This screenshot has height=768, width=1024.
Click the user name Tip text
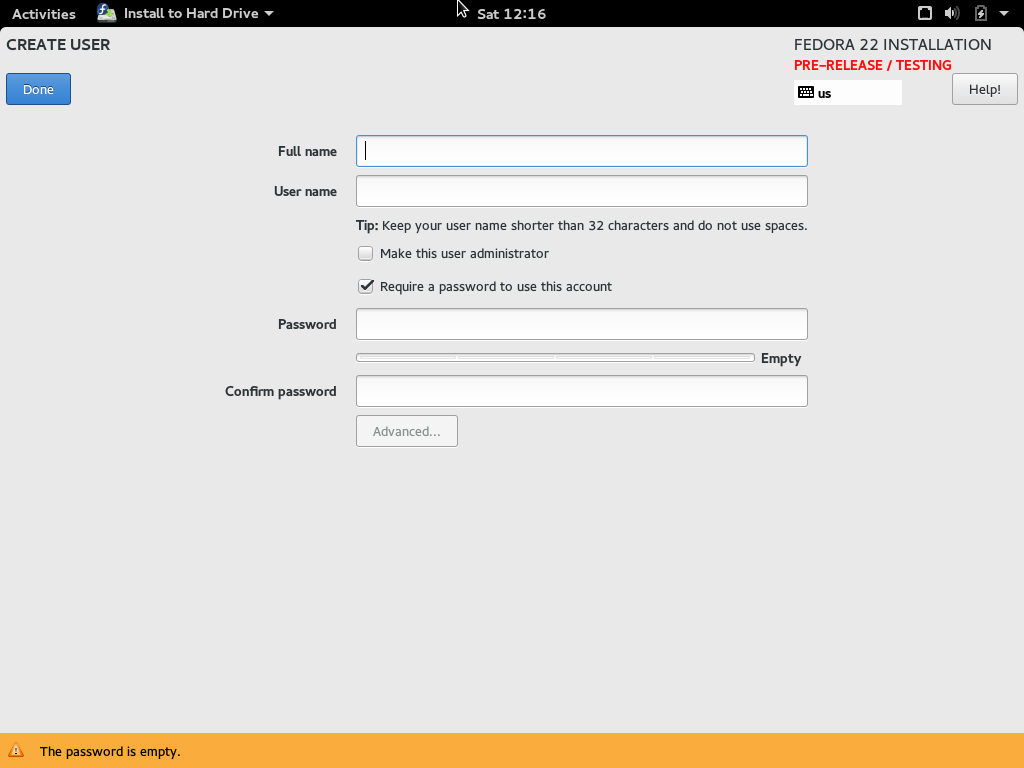tap(581, 225)
